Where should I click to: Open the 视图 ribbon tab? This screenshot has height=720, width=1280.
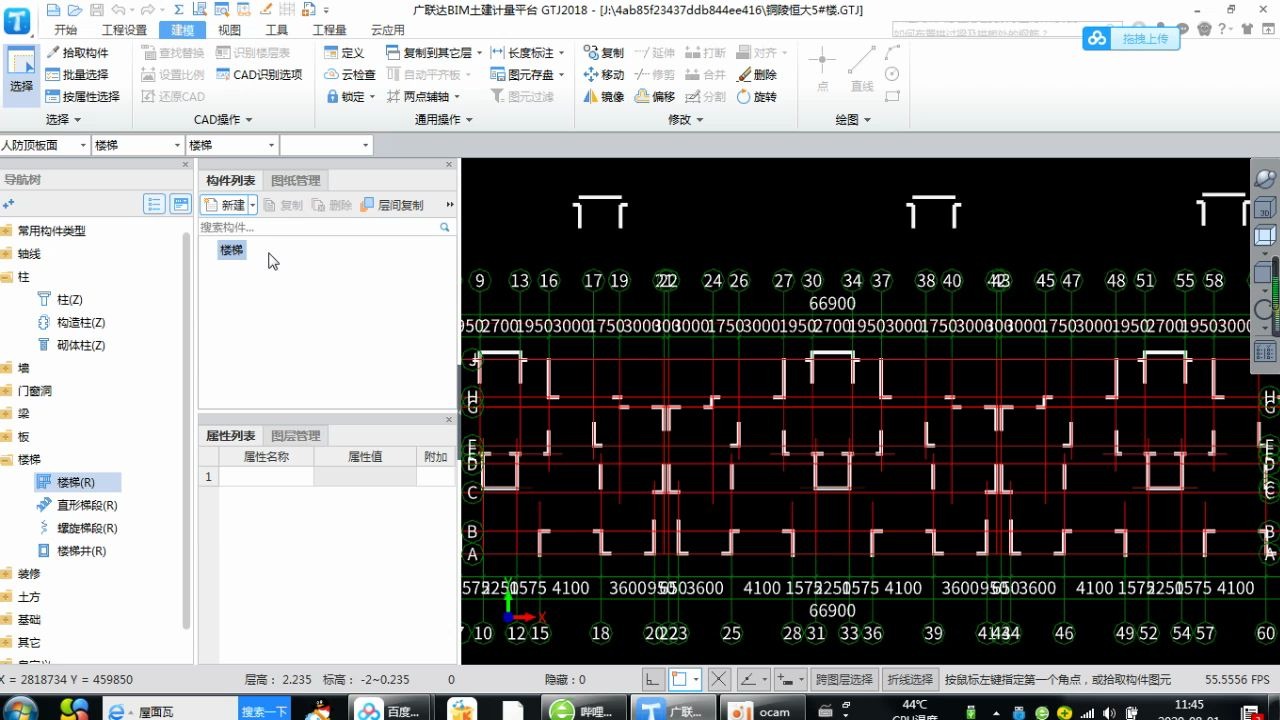pyautogui.click(x=229, y=30)
